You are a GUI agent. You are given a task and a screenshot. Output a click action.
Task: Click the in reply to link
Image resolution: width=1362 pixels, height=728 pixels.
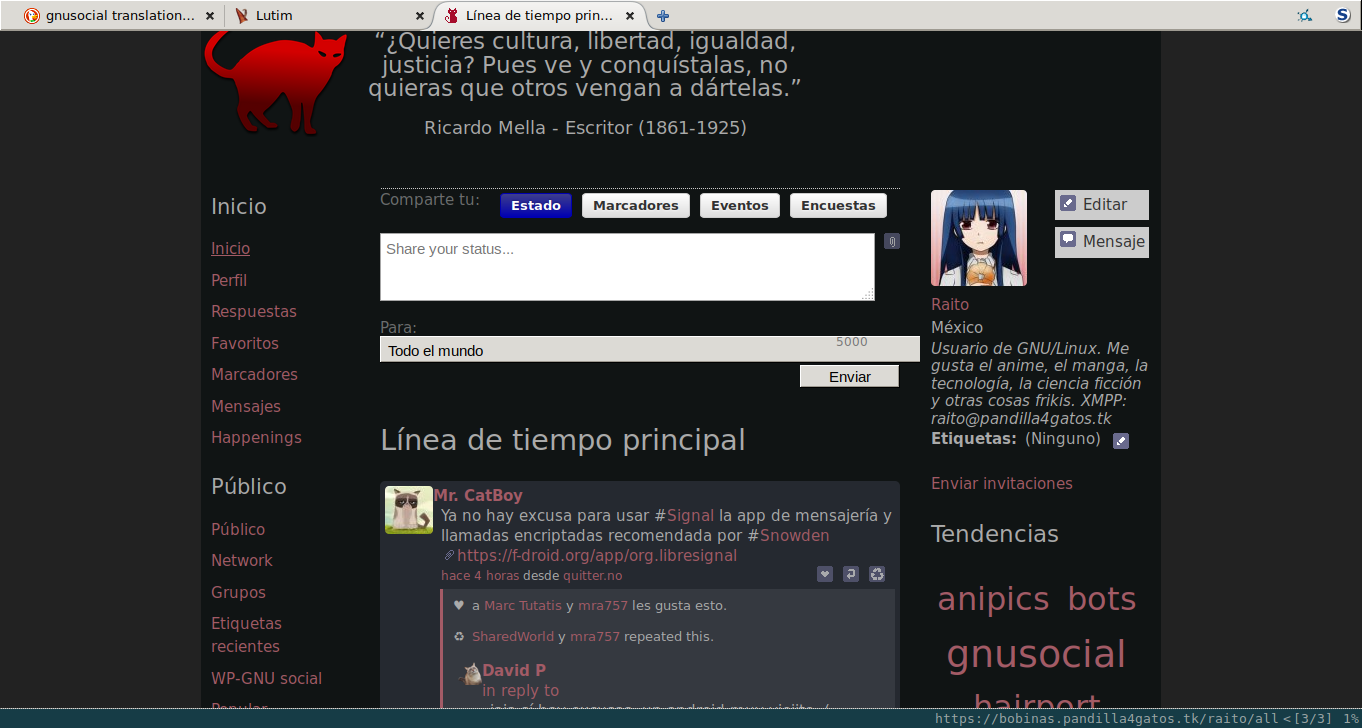click(x=520, y=690)
